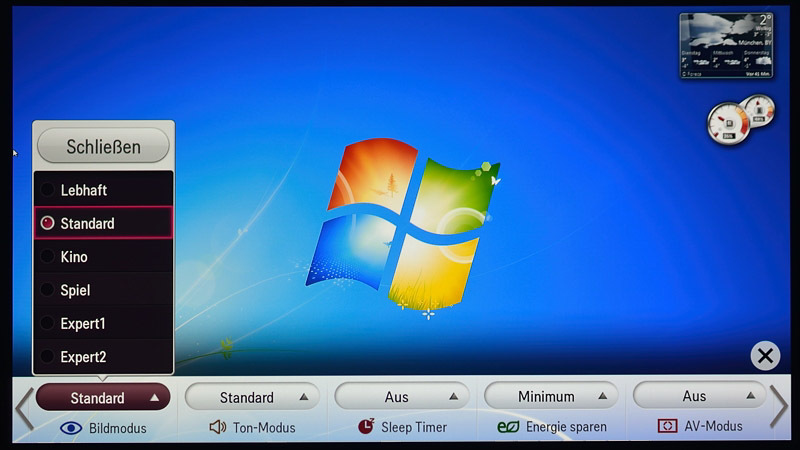Click the AV-Modus label text
Viewport: 800px width, 450px height.
[713, 426]
